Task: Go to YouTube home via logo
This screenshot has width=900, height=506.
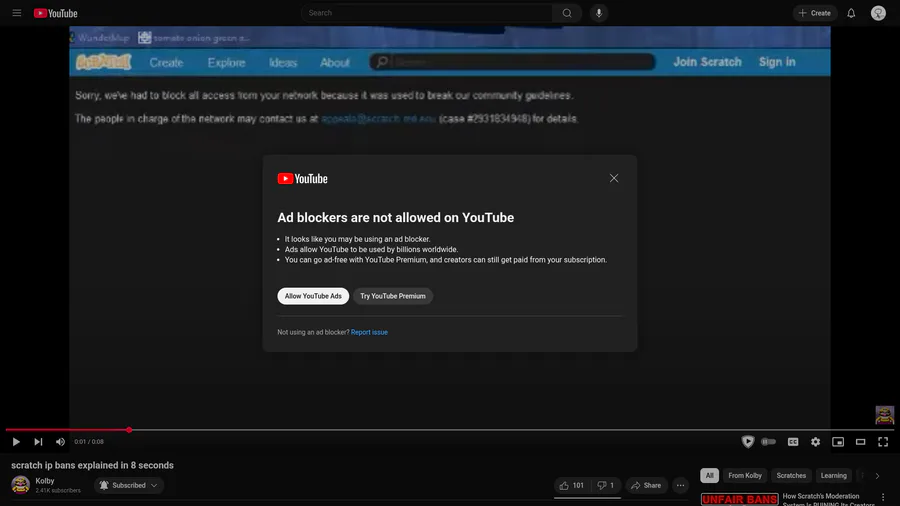Action: pos(55,13)
